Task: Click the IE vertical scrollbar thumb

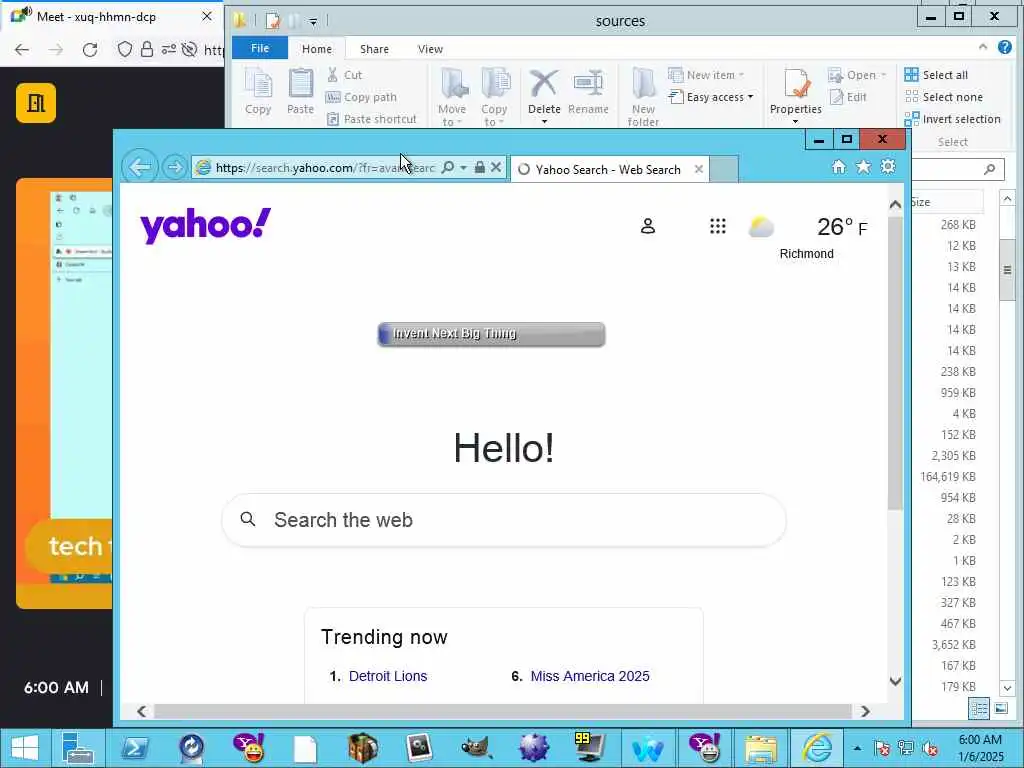Action: [895, 363]
